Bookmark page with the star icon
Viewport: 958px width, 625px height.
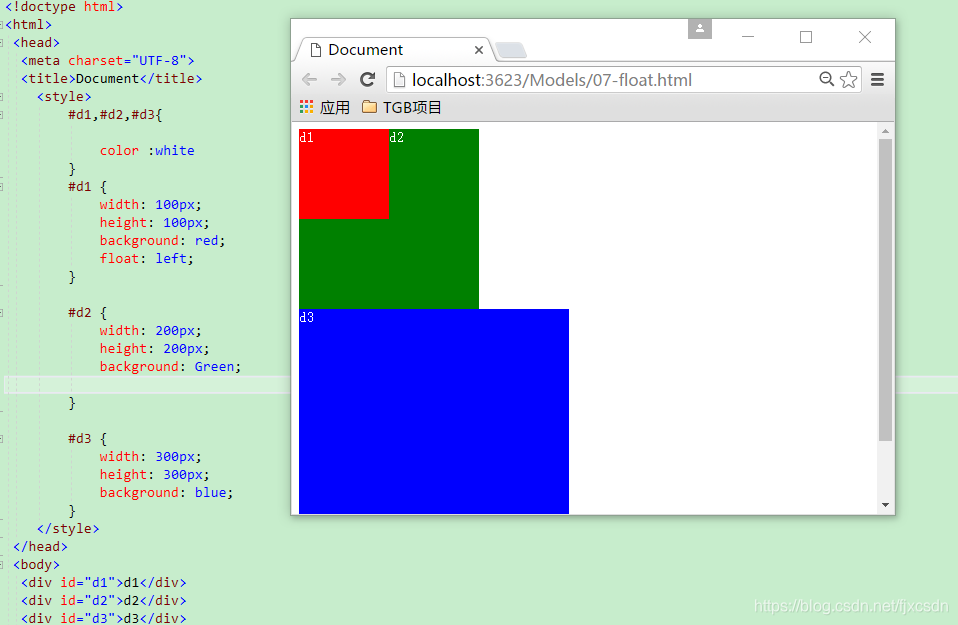tap(848, 79)
